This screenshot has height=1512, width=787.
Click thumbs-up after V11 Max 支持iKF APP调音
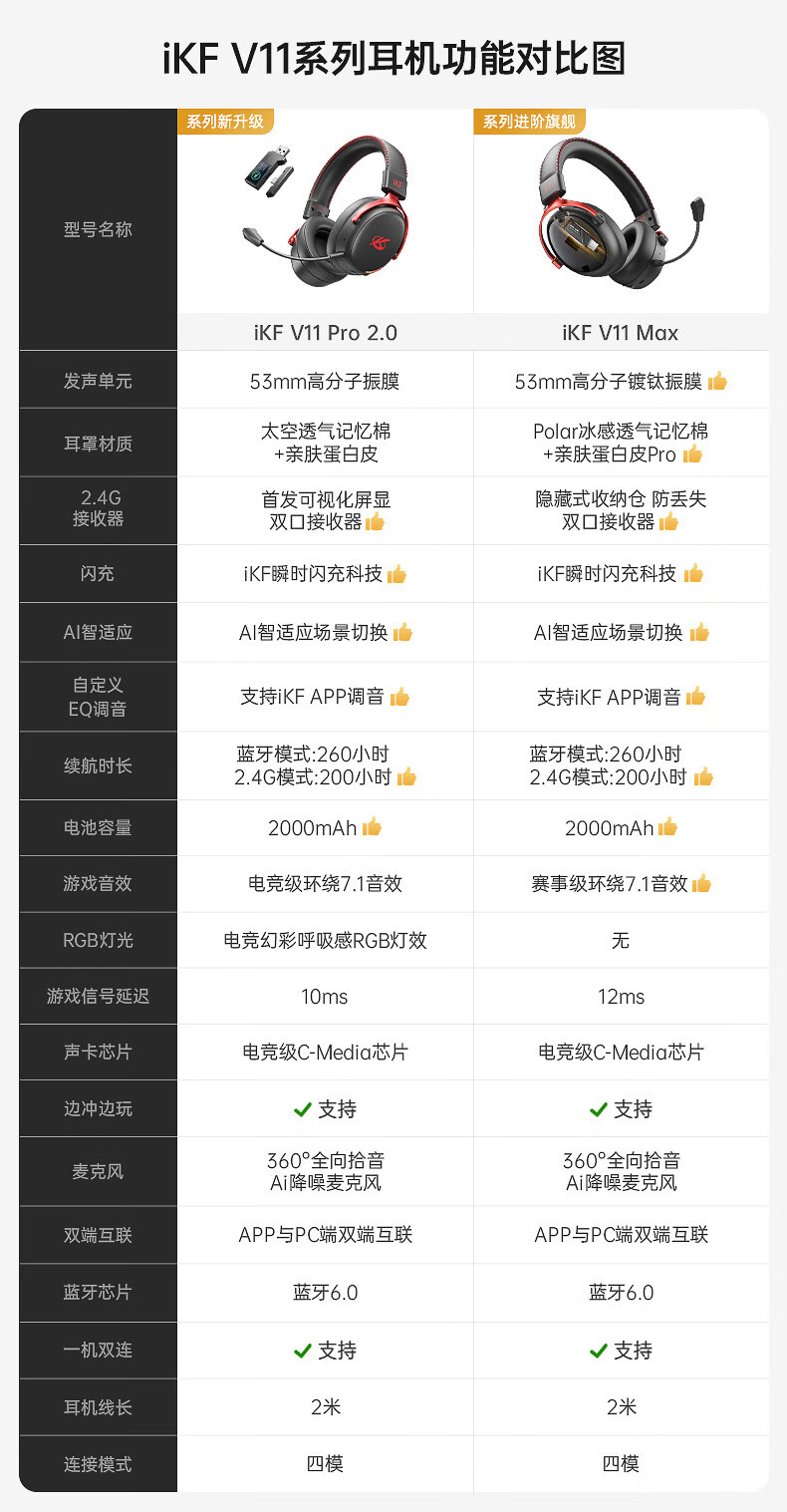(x=695, y=697)
